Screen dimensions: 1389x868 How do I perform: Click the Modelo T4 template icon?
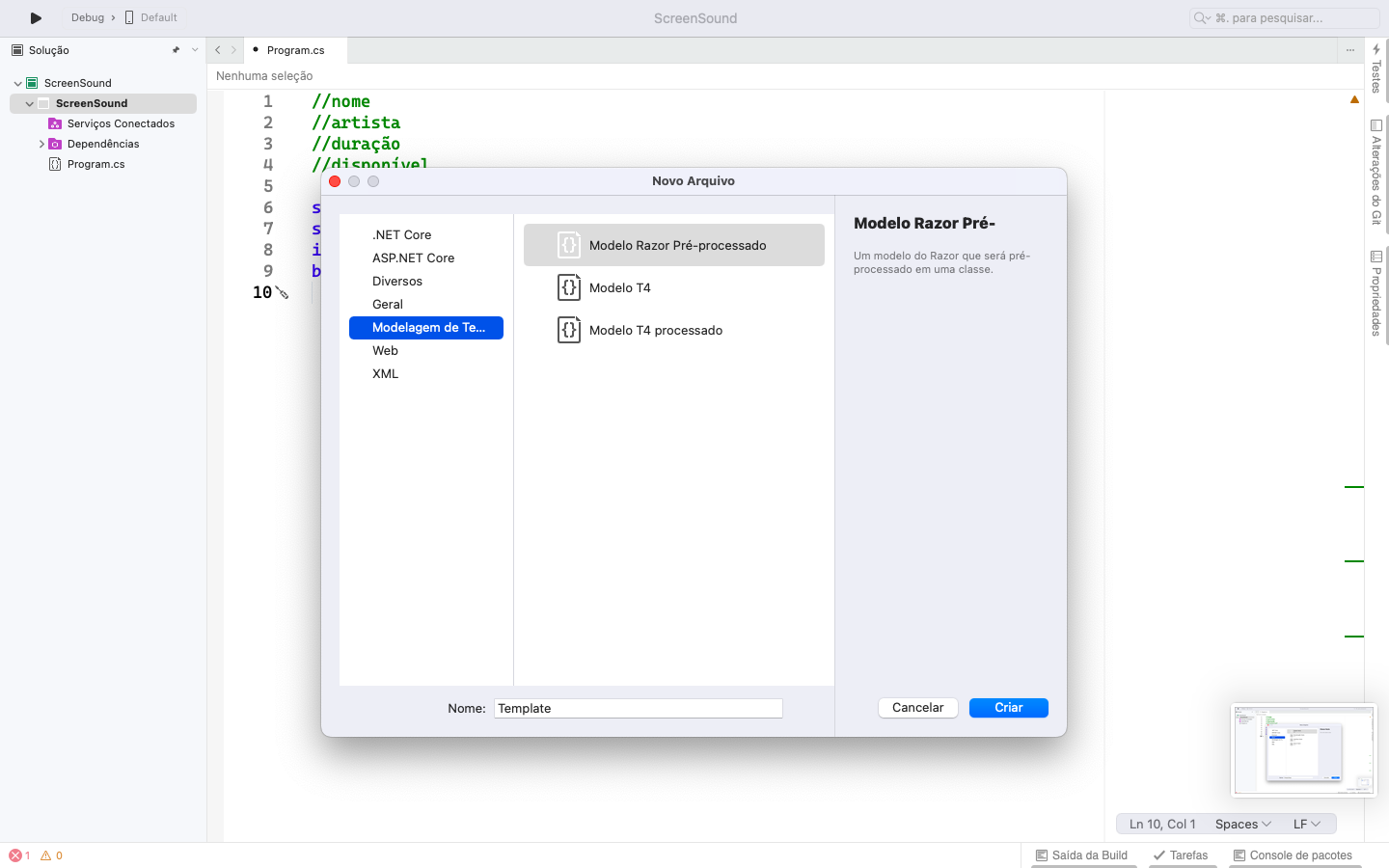click(x=569, y=287)
